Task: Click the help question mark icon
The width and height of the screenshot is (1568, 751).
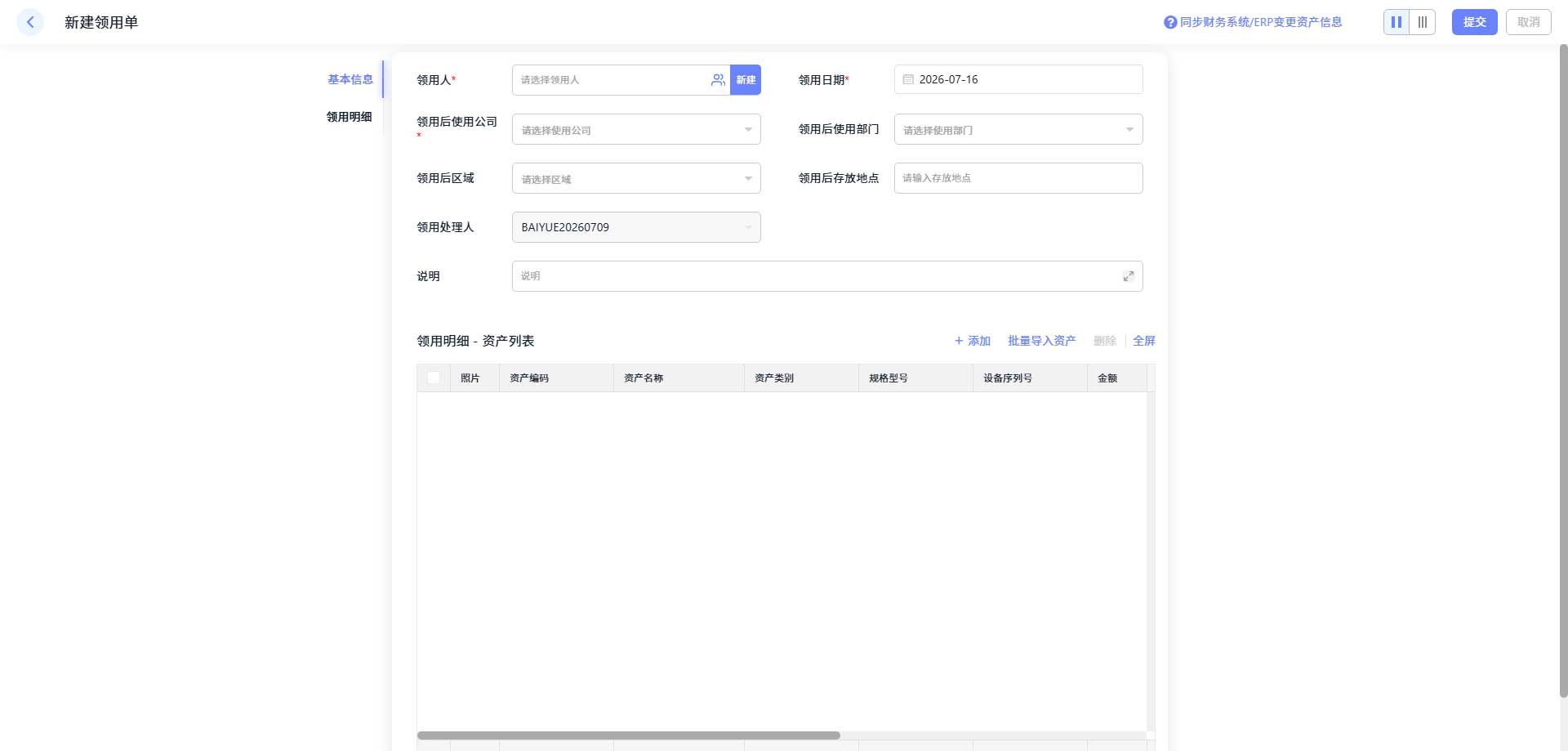Action: pos(1170,23)
